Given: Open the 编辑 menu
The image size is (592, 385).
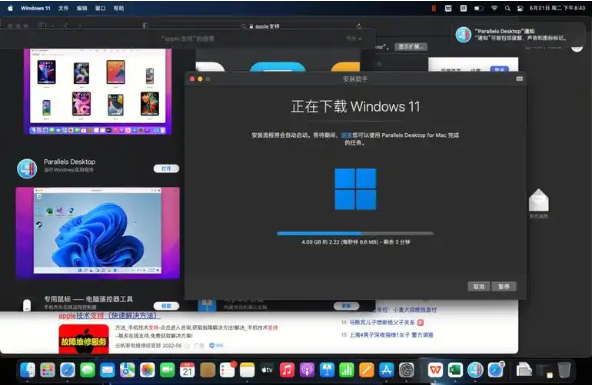Looking at the screenshot, I should [x=82, y=8].
